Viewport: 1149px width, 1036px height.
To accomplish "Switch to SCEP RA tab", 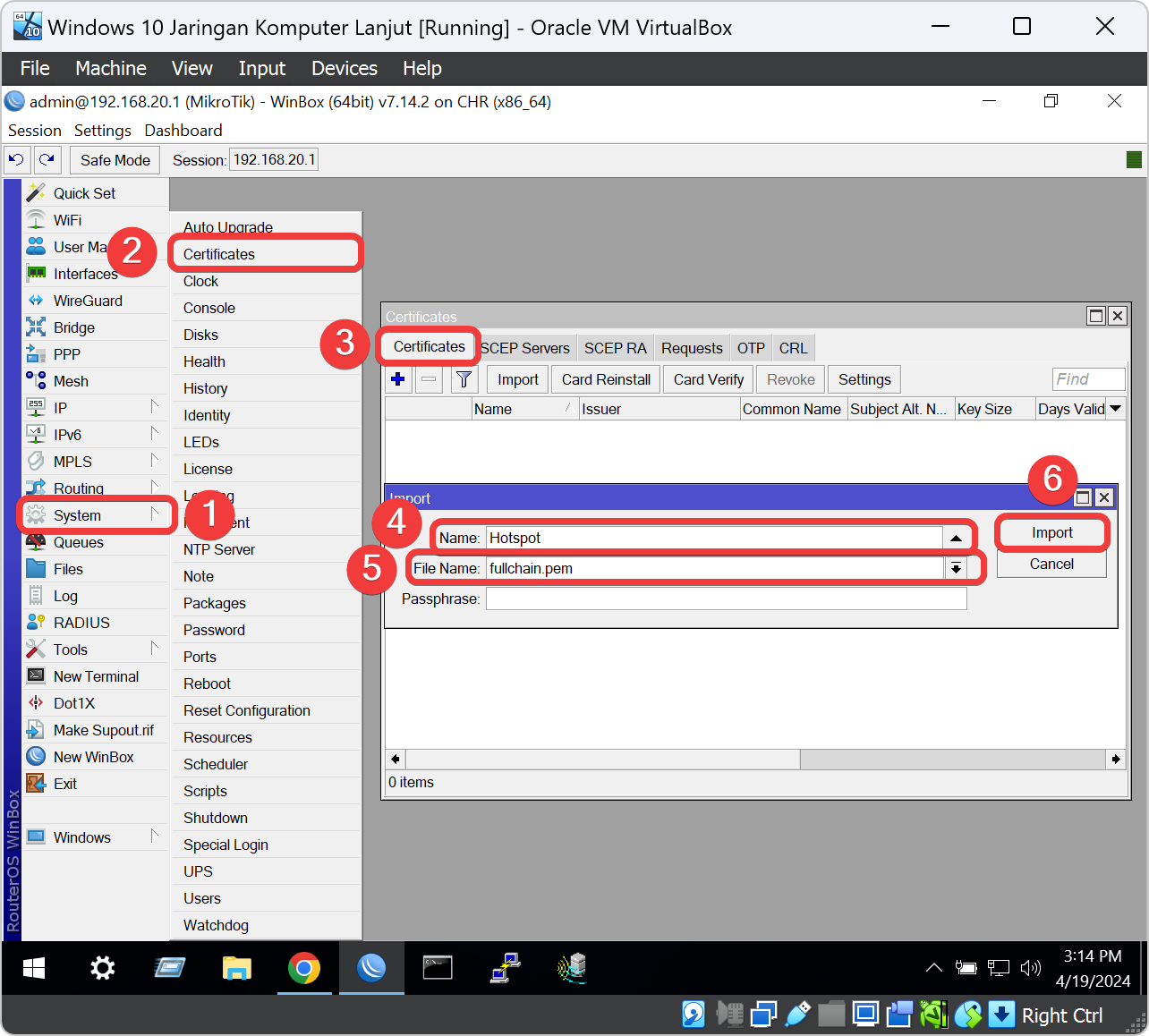I will pos(616,348).
